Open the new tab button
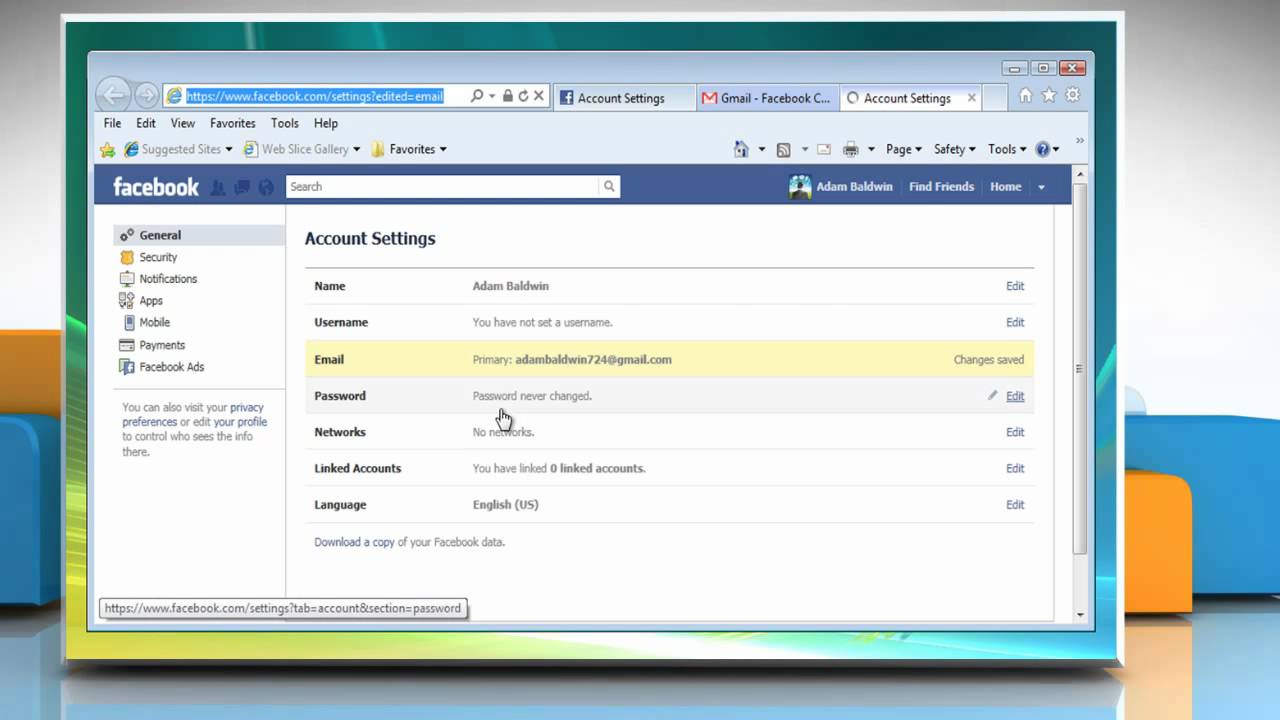Viewport: 1280px width, 720px height. coord(995,98)
